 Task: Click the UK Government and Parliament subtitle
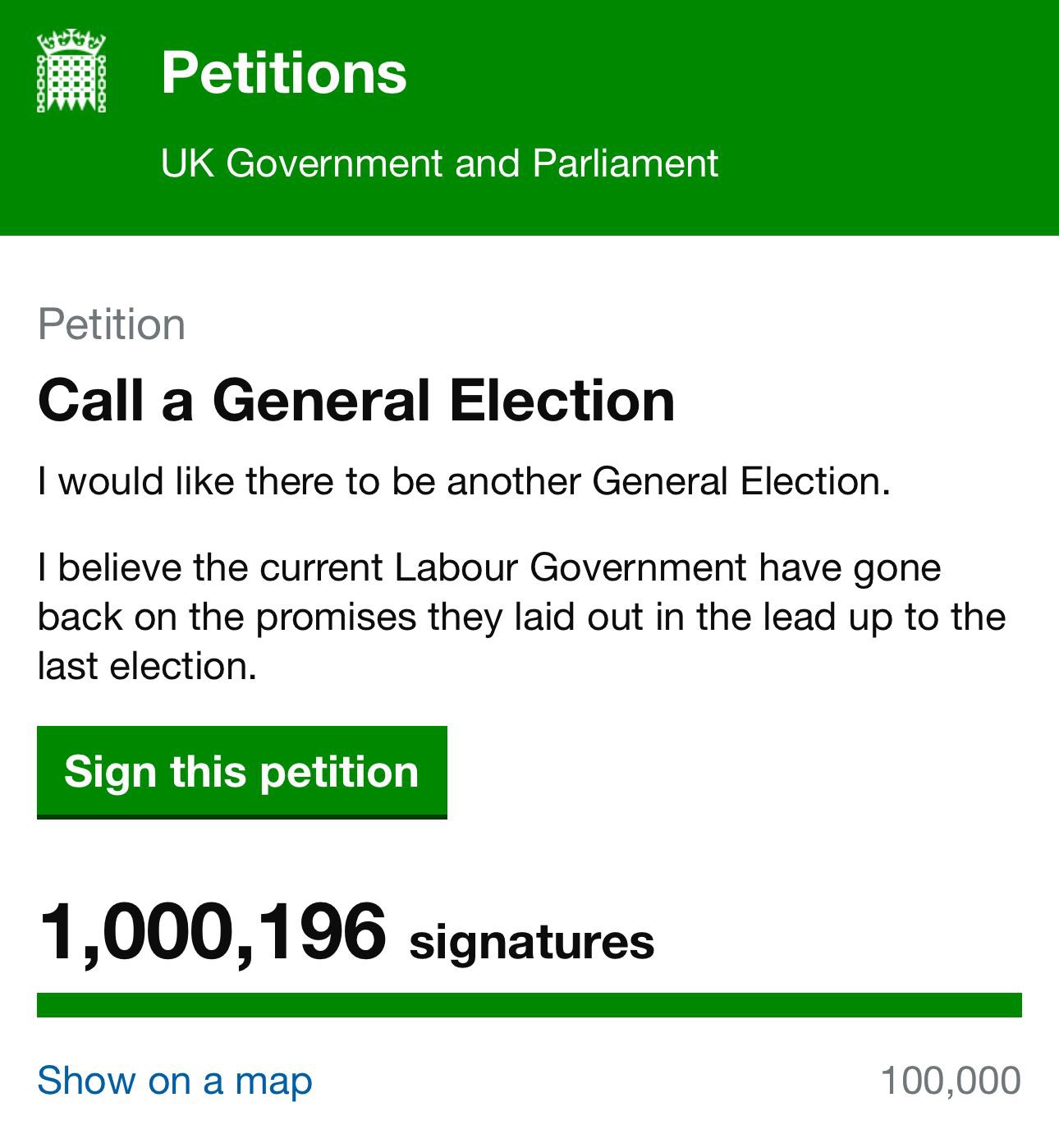[x=439, y=163]
